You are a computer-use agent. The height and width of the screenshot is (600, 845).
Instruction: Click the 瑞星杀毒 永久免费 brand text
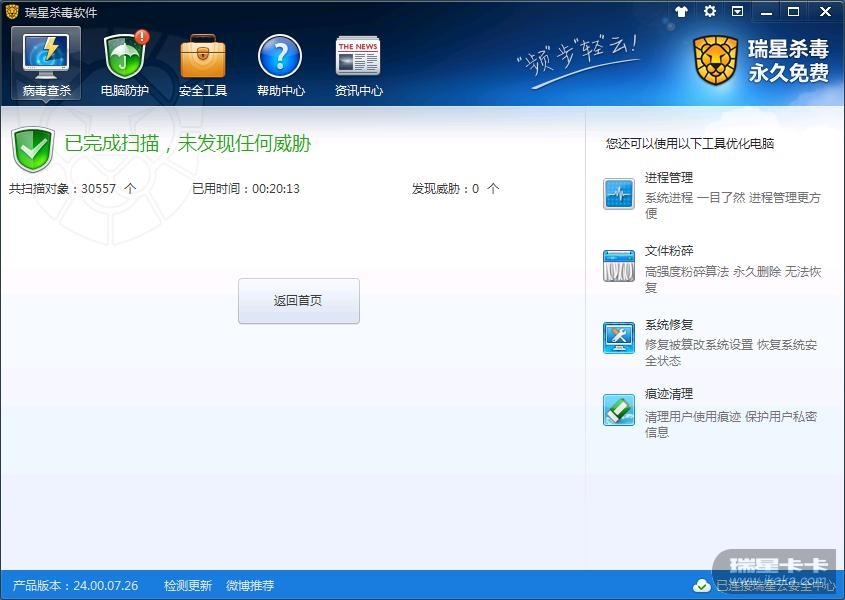788,60
